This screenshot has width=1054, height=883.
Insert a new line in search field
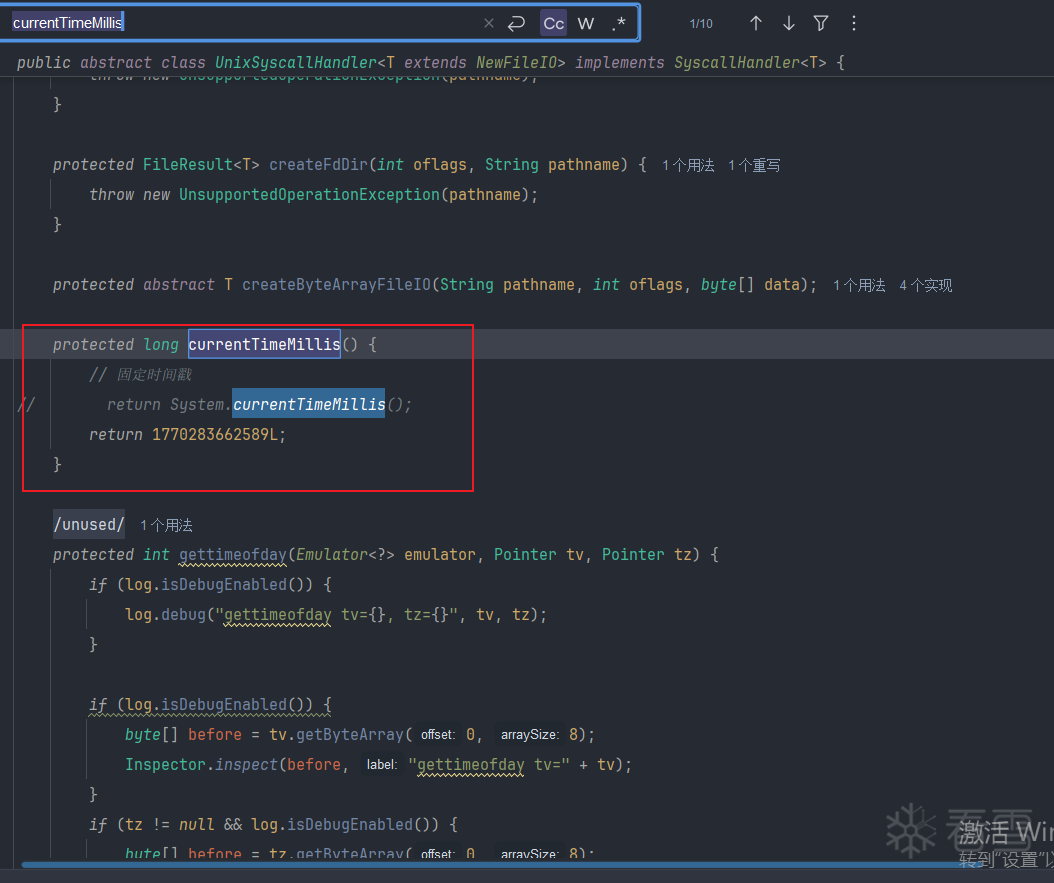516,24
